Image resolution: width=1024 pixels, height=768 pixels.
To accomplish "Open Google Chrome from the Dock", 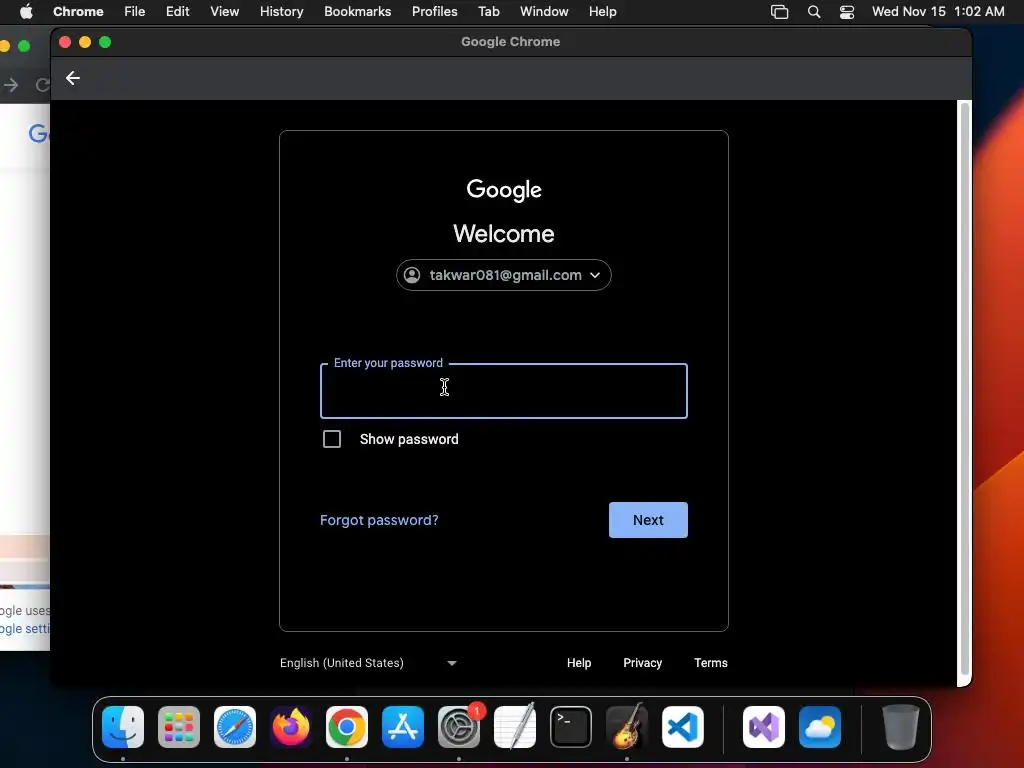I will click(347, 727).
